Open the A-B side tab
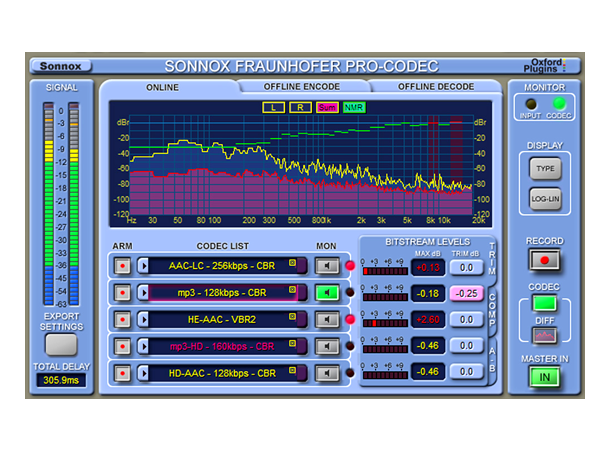Viewport: 610px width, 450px height. (492, 359)
